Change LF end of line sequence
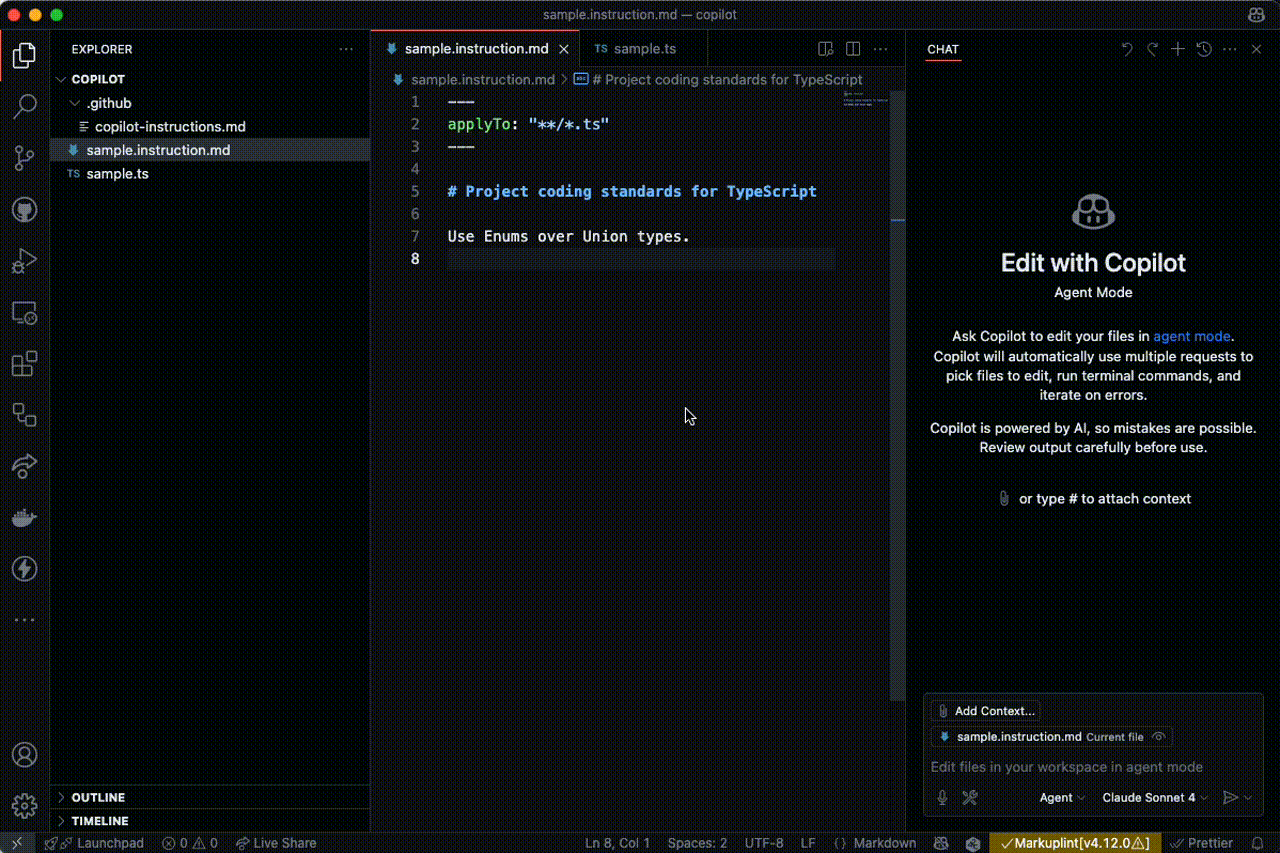1280x853 pixels. coord(808,843)
